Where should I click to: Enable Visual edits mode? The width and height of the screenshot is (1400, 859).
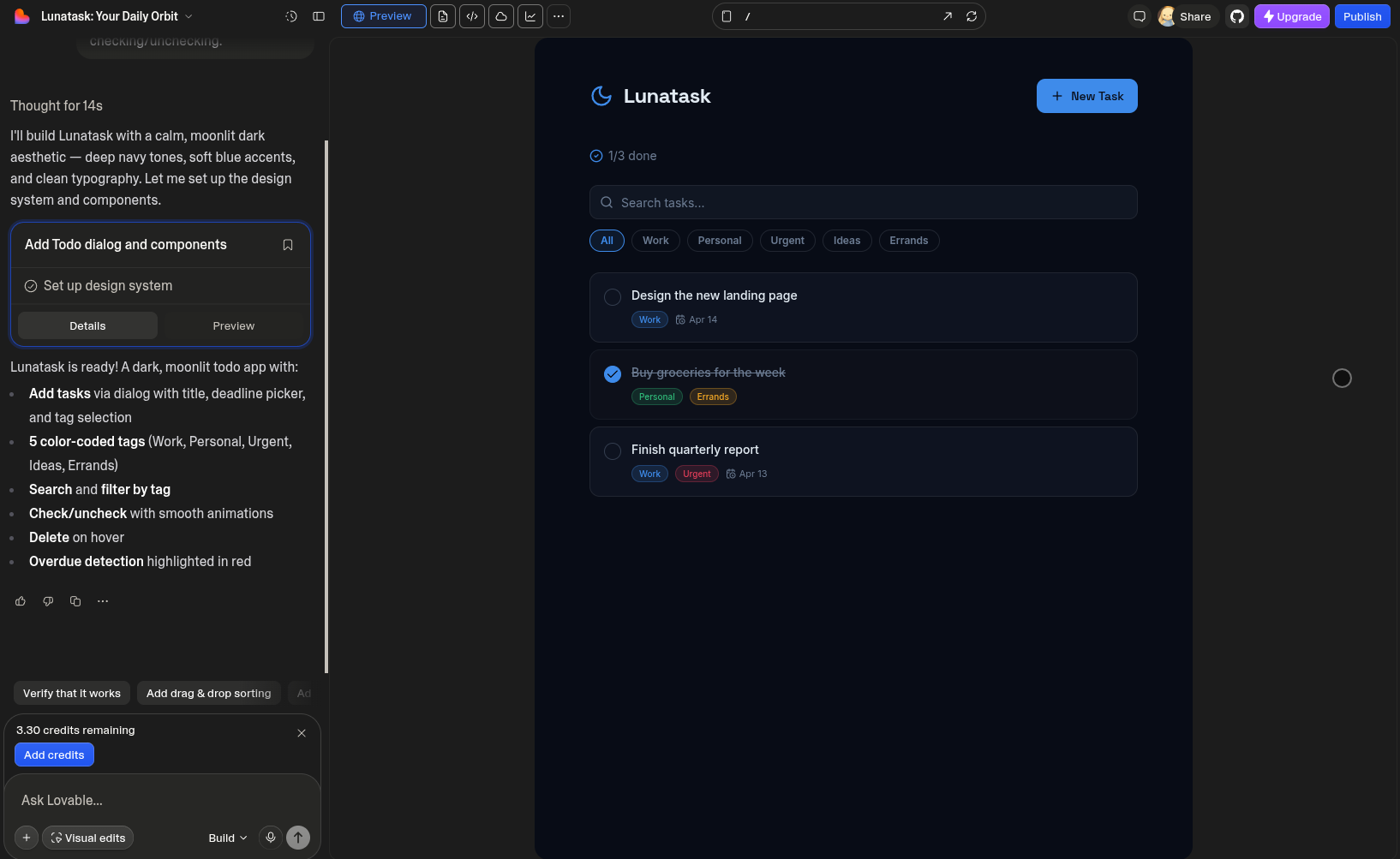pos(88,838)
